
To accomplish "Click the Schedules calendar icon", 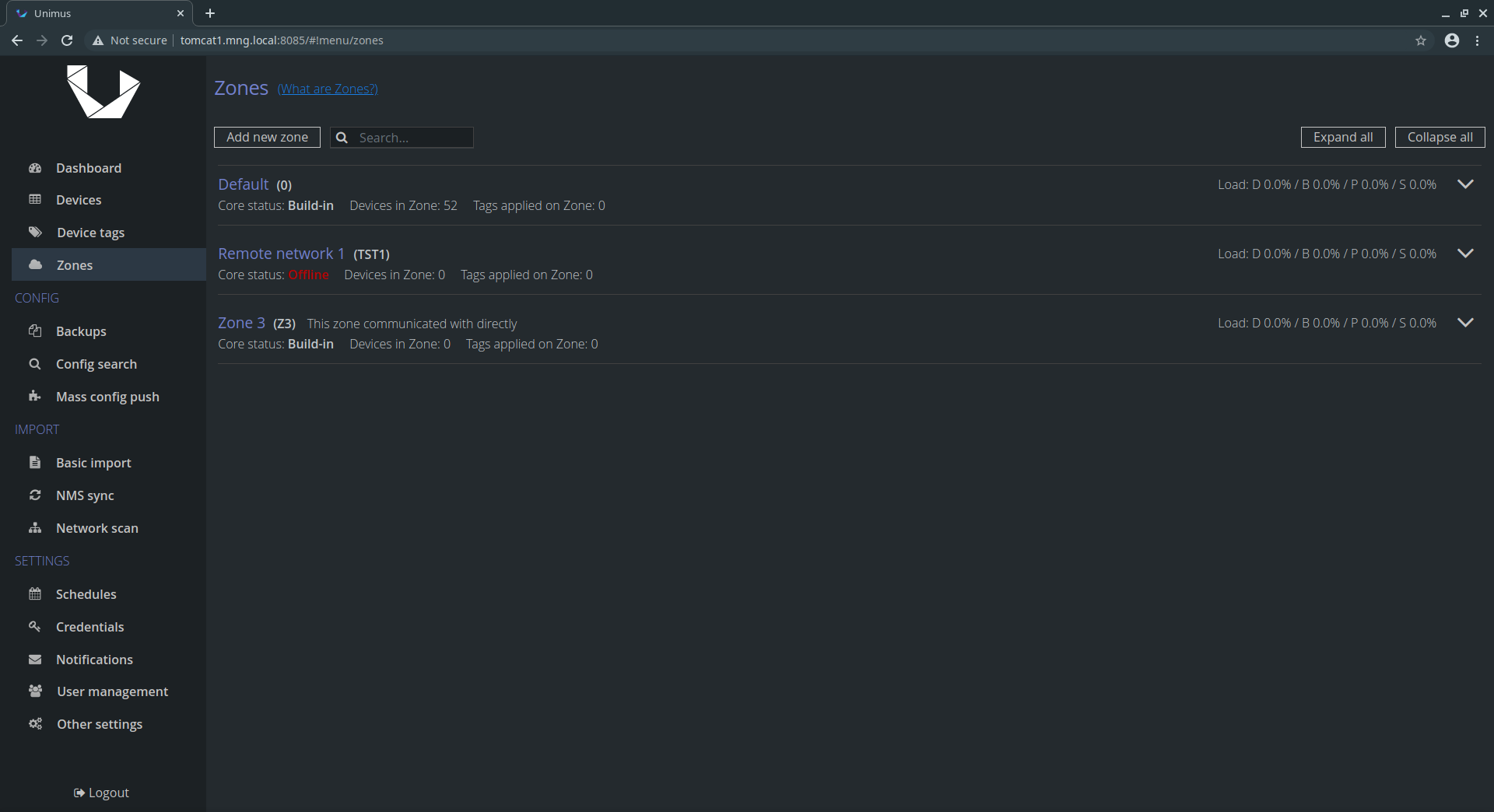I will 35,593.
